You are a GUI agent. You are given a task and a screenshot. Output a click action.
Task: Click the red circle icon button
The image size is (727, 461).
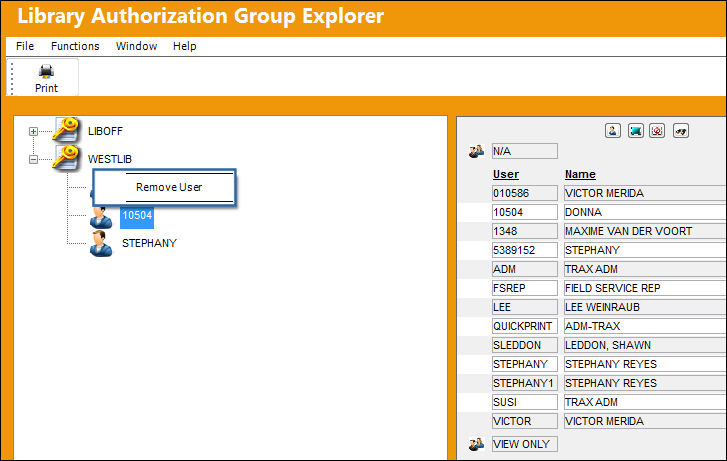[657, 131]
